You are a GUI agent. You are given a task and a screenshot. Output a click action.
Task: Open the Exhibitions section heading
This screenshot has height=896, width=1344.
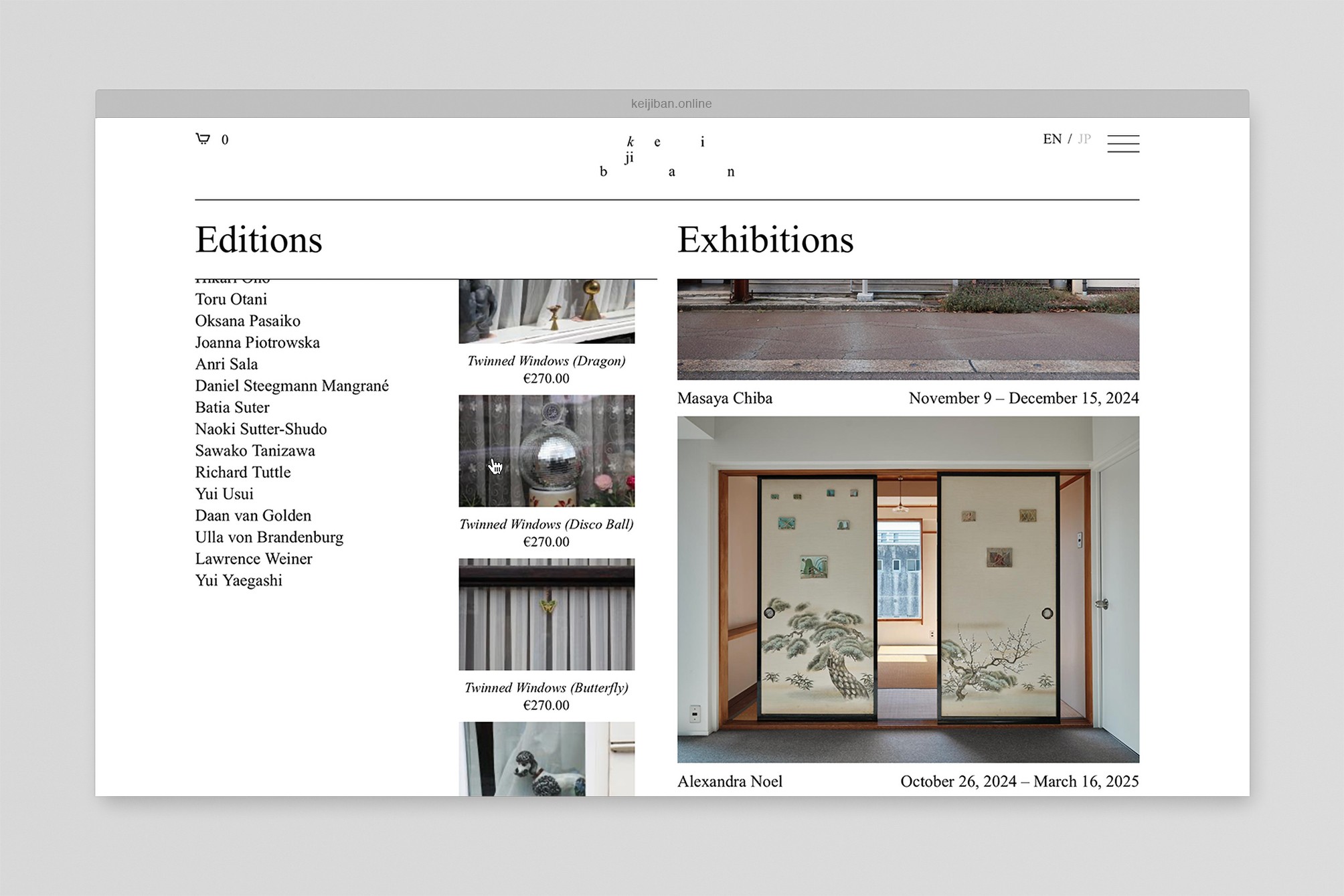(x=765, y=240)
